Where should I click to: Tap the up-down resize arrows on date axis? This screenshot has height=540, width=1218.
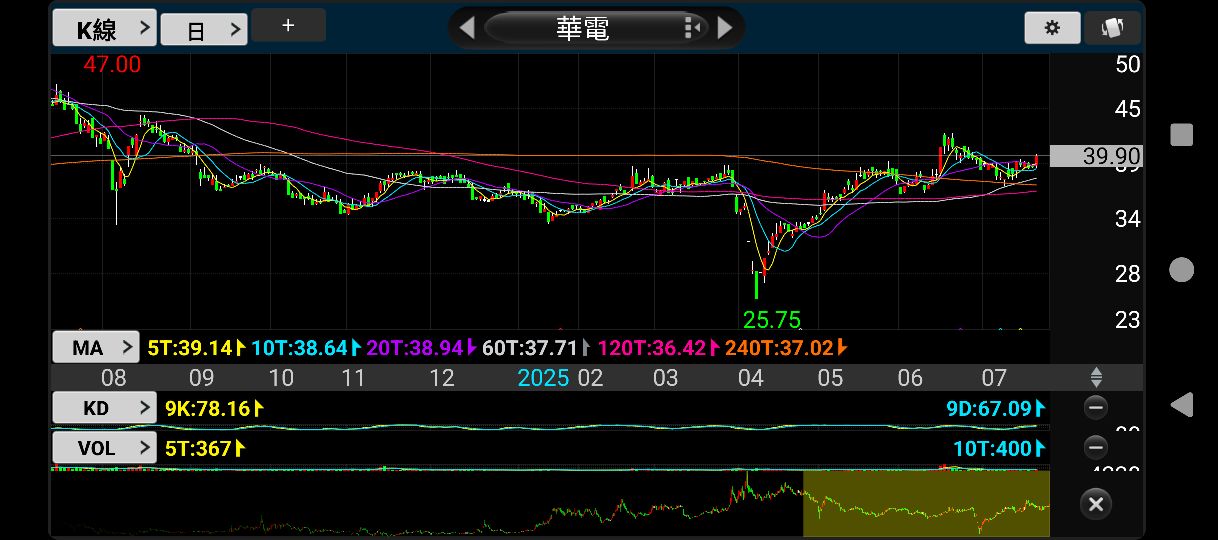1096,378
